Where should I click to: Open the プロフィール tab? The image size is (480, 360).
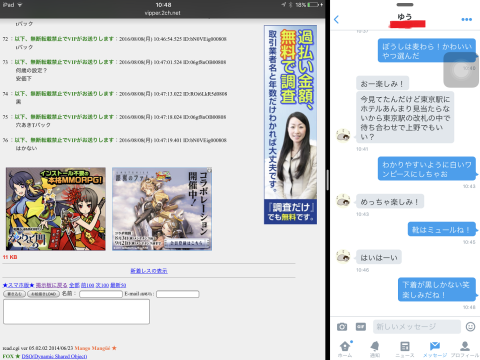click(465, 349)
